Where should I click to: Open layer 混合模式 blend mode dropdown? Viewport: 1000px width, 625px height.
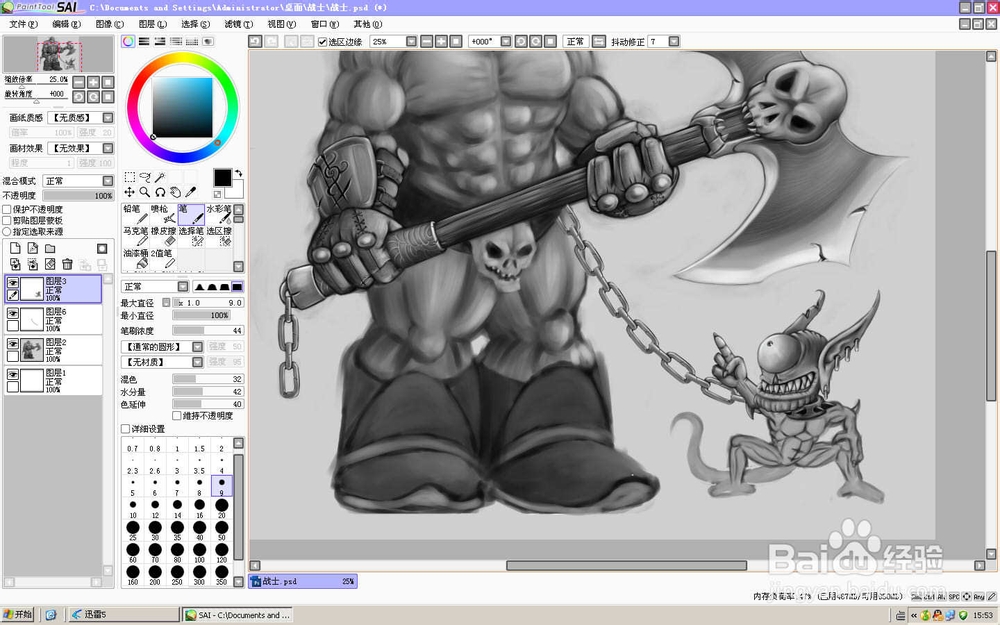(108, 181)
